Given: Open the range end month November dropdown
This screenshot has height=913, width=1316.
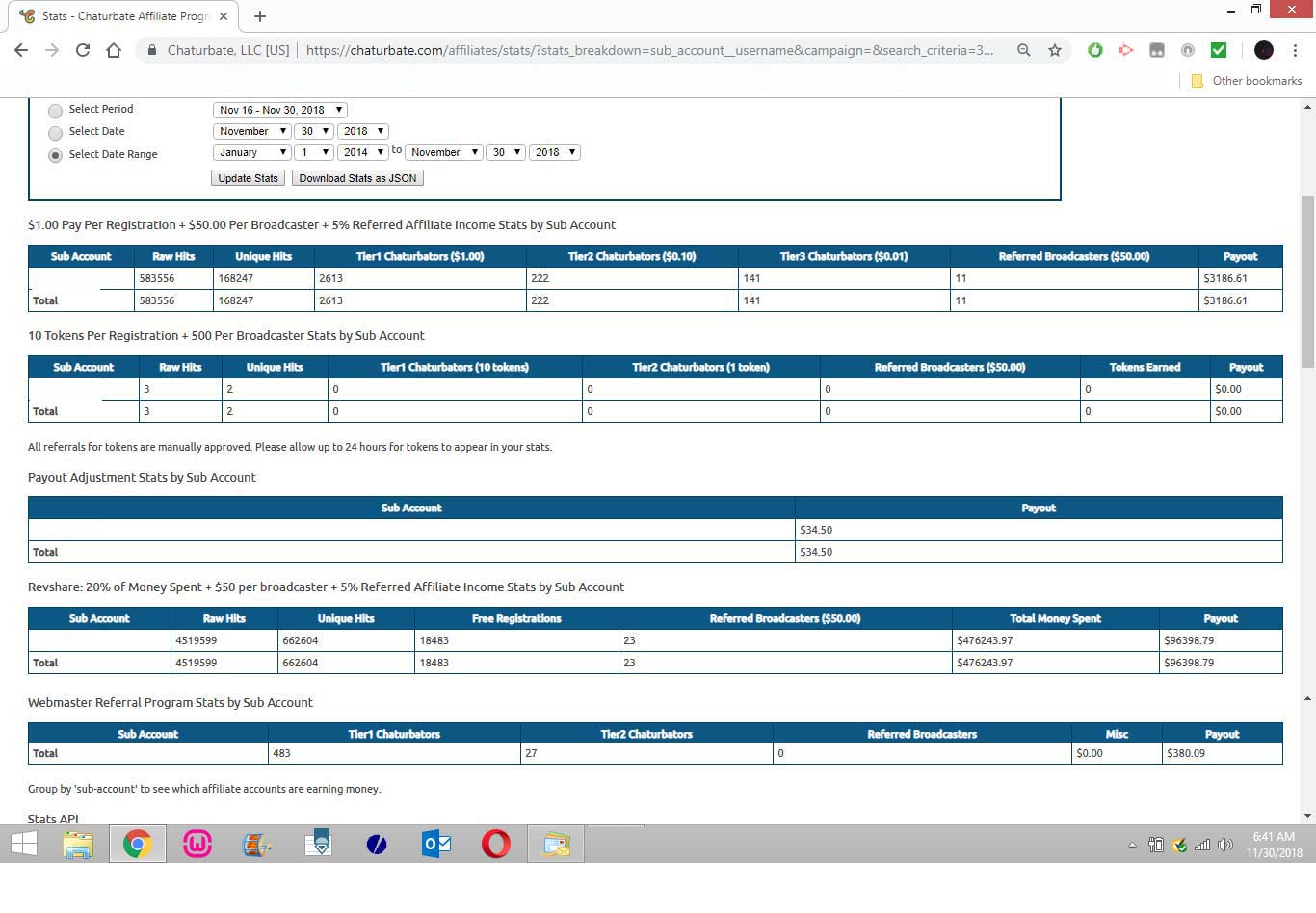Looking at the screenshot, I should tap(443, 152).
